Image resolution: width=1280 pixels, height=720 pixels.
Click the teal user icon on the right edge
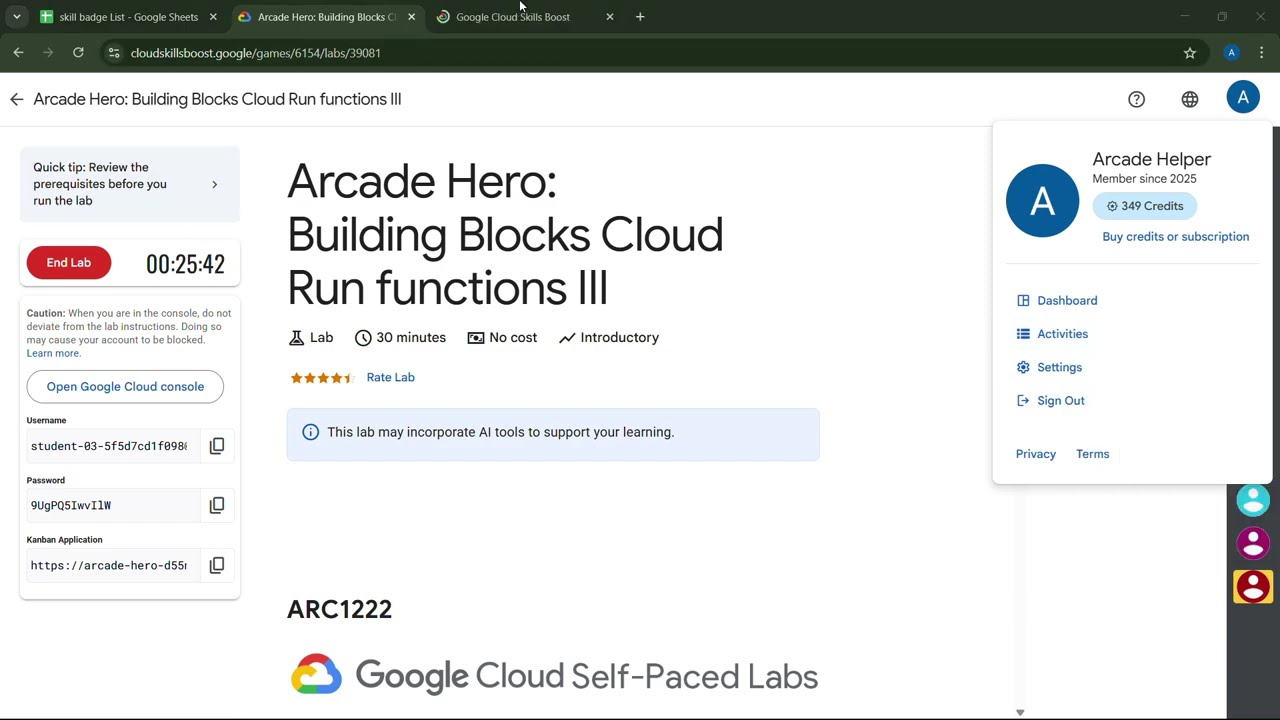click(1253, 500)
